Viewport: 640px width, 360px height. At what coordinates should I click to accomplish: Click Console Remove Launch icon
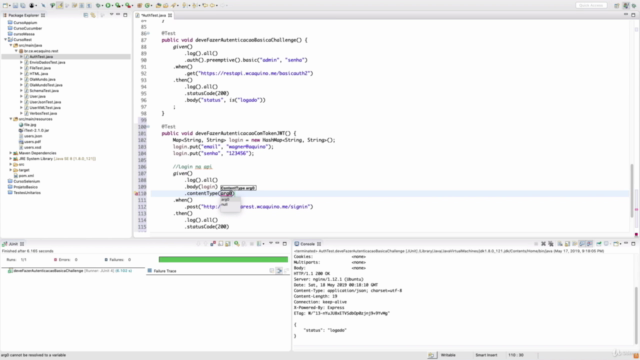coord(543,244)
